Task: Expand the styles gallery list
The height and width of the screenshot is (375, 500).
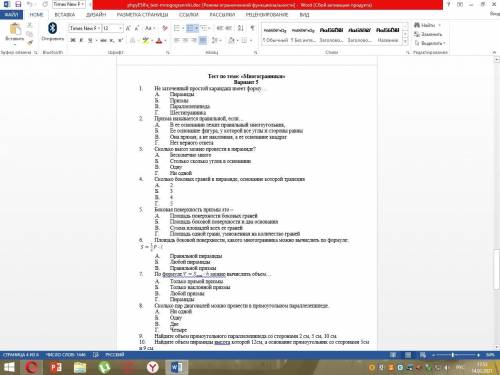Action: point(405,42)
